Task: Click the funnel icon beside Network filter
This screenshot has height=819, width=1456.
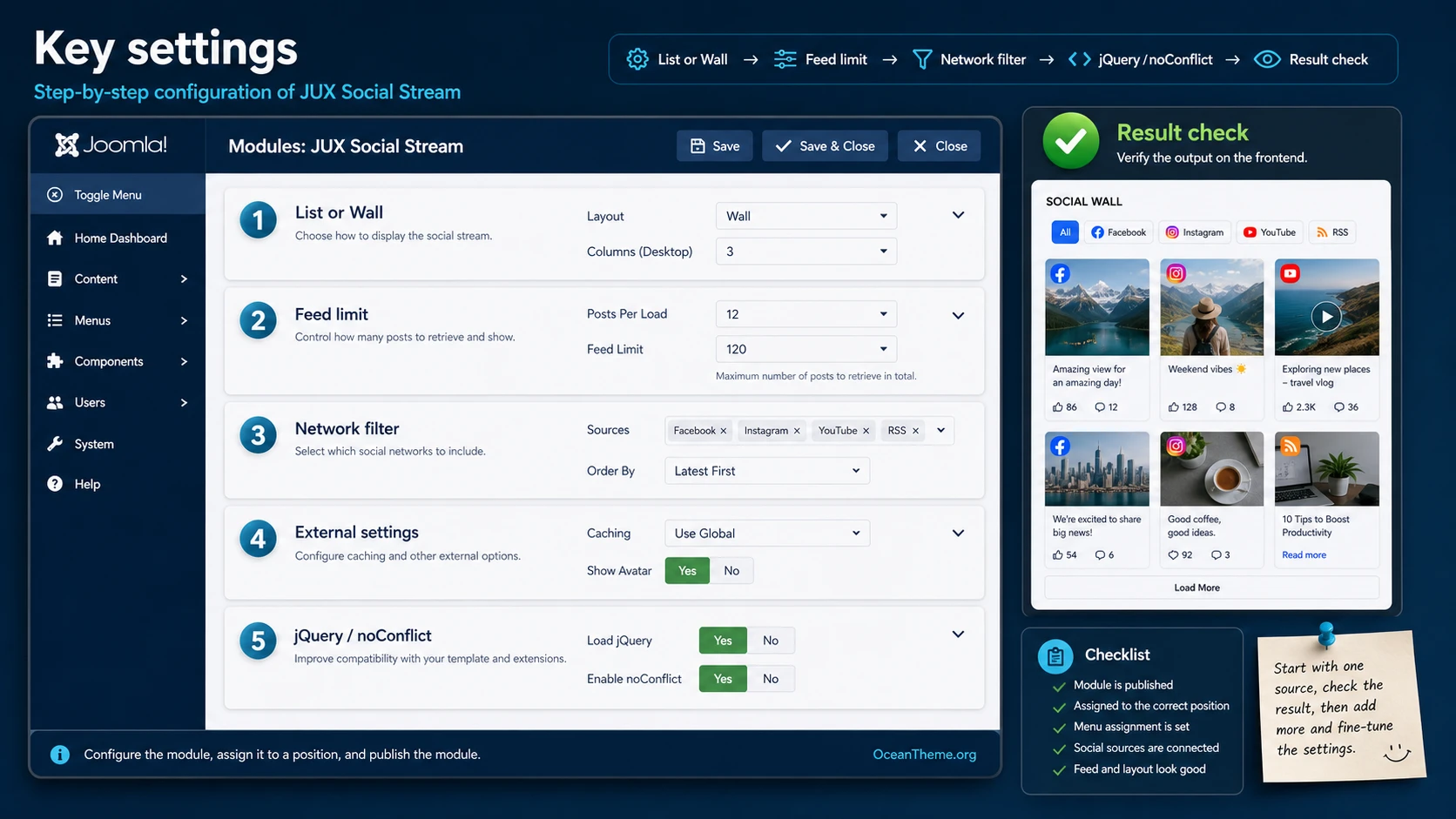Action: click(x=922, y=59)
